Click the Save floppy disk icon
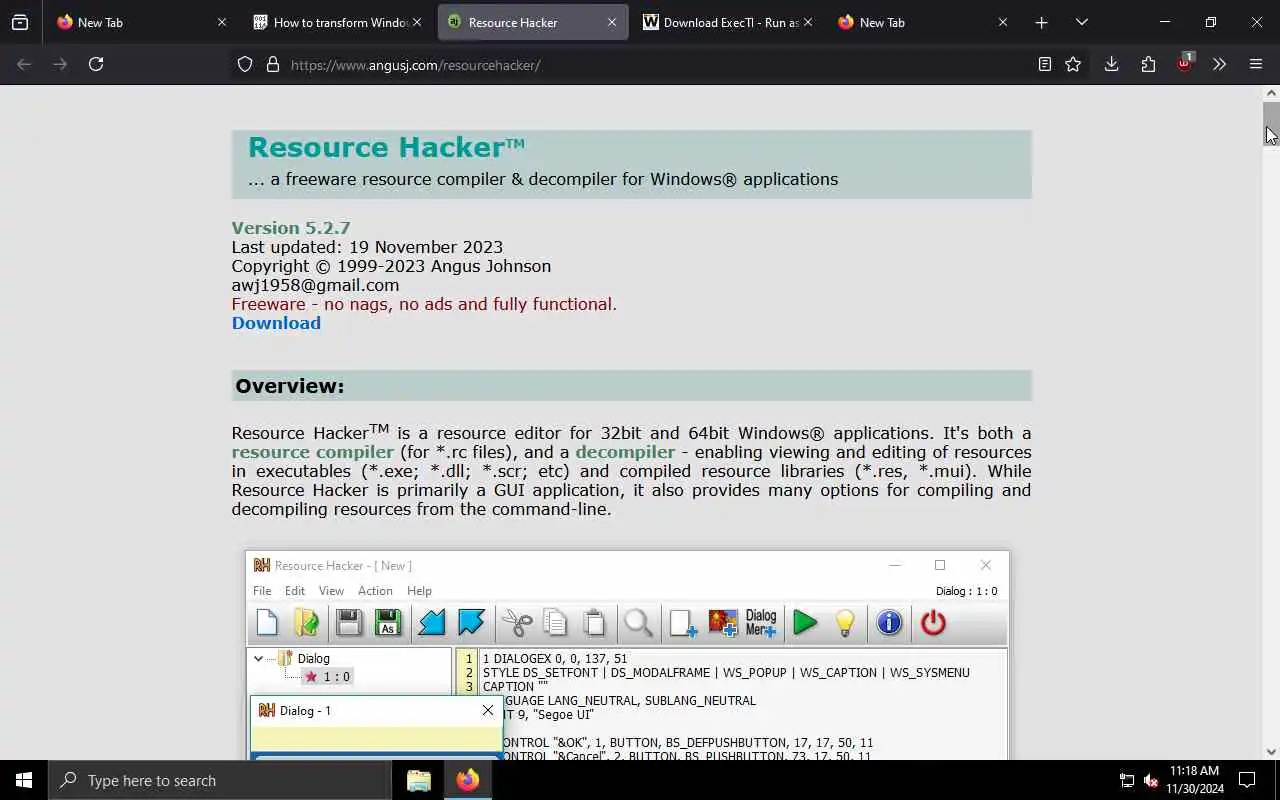This screenshot has height=800, width=1280. 349,623
